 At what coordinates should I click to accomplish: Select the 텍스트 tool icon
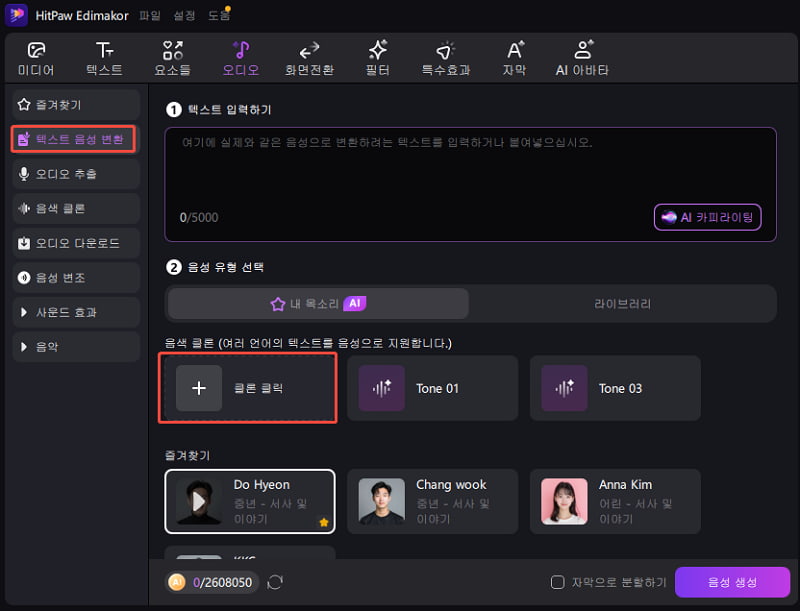(104, 57)
